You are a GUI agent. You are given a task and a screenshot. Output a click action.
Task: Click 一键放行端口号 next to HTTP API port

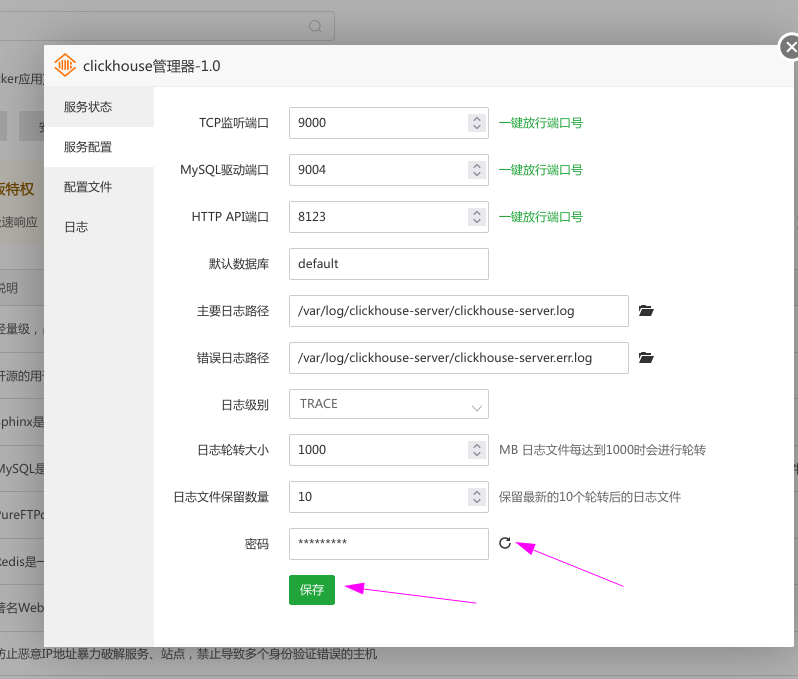[x=540, y=217]
